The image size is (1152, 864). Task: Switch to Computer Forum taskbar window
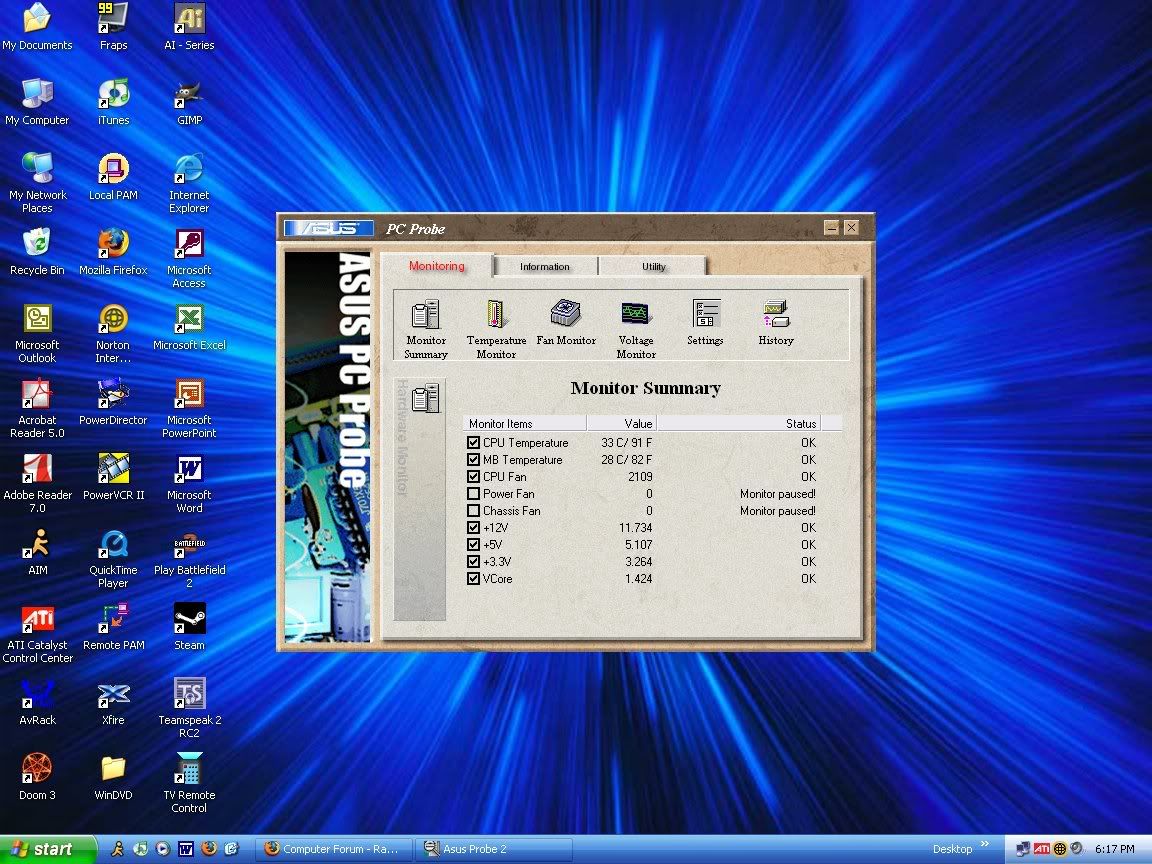pyautogui.click(x=334, y=849)
